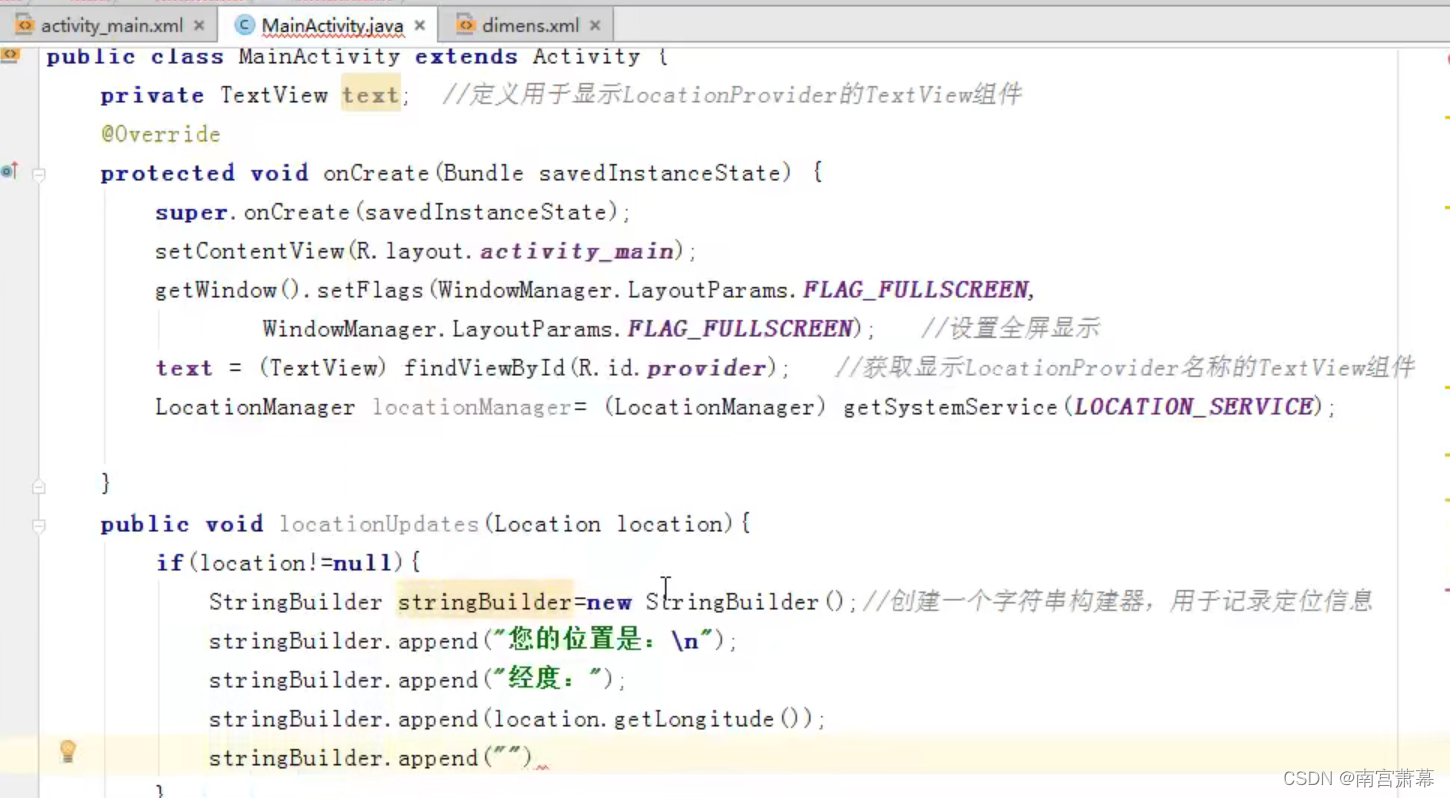This screenshot has height=798, width=1450.
Task: Click the 'super' keyword
Action: 191,212
